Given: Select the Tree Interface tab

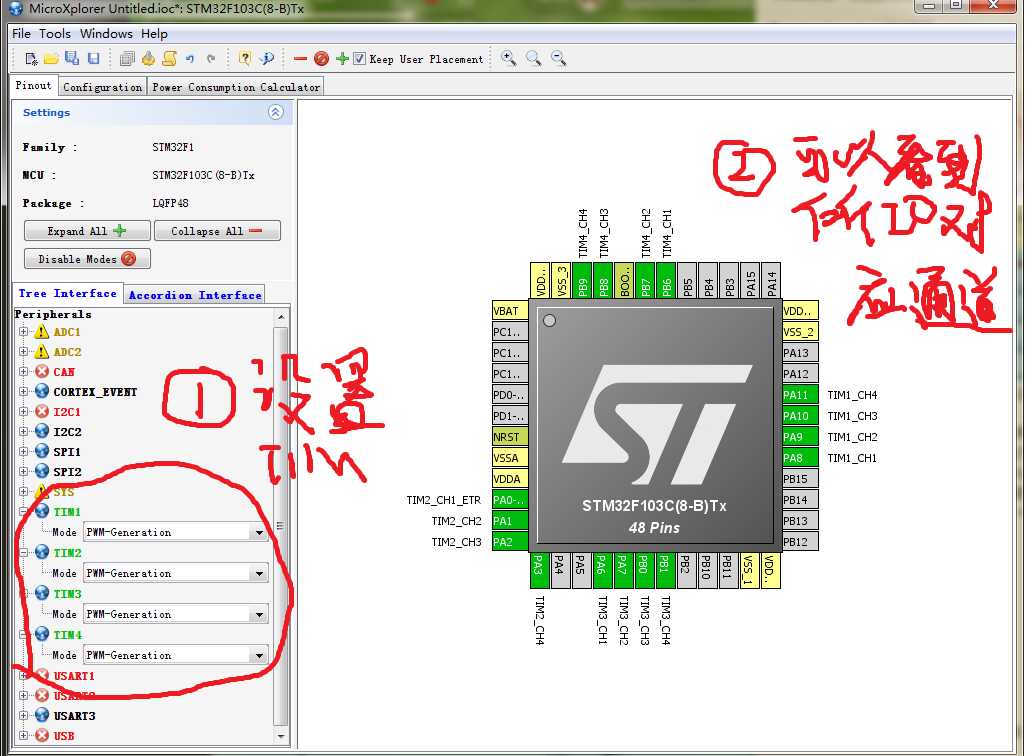Looking at the screenshot, I should tap(68, 294).
